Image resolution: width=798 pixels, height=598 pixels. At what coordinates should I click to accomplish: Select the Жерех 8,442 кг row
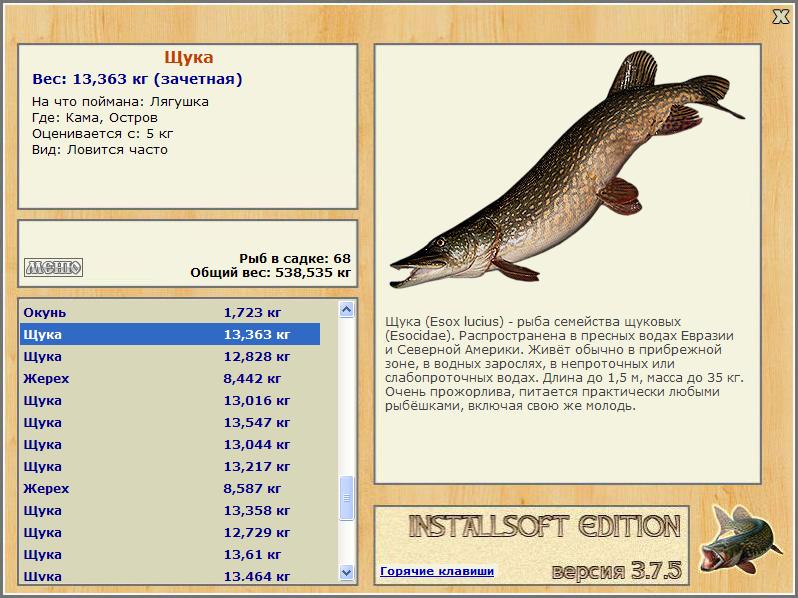[x=170, y=378]
